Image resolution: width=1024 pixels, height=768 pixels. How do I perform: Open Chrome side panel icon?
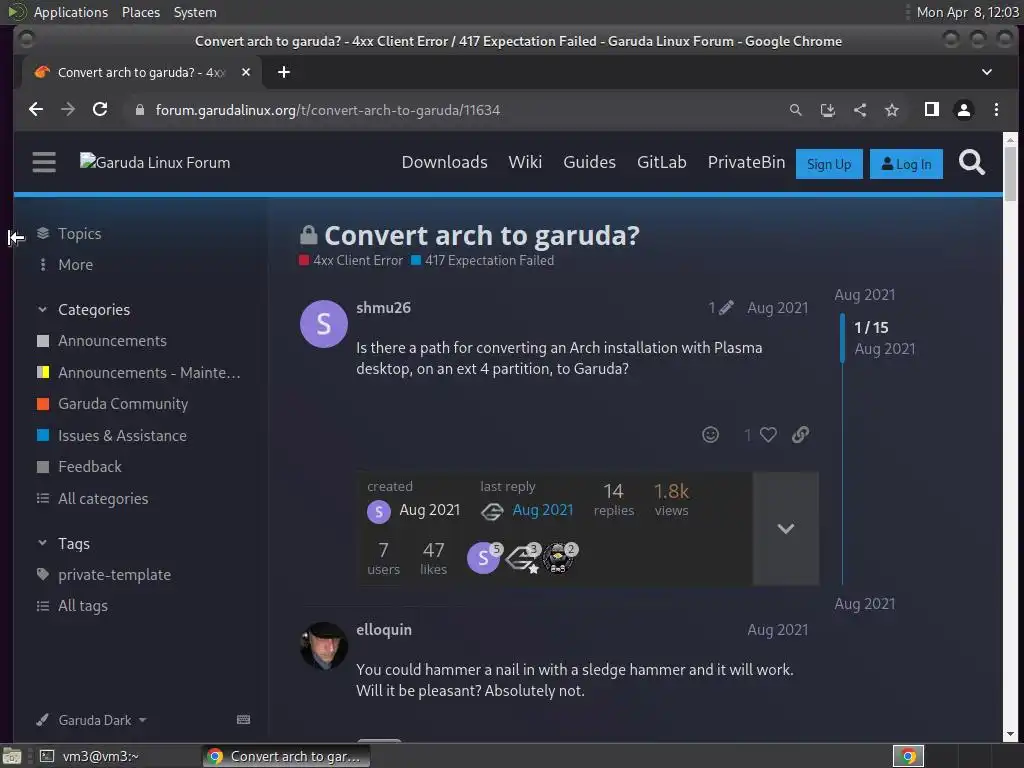(x=932, y=109)
